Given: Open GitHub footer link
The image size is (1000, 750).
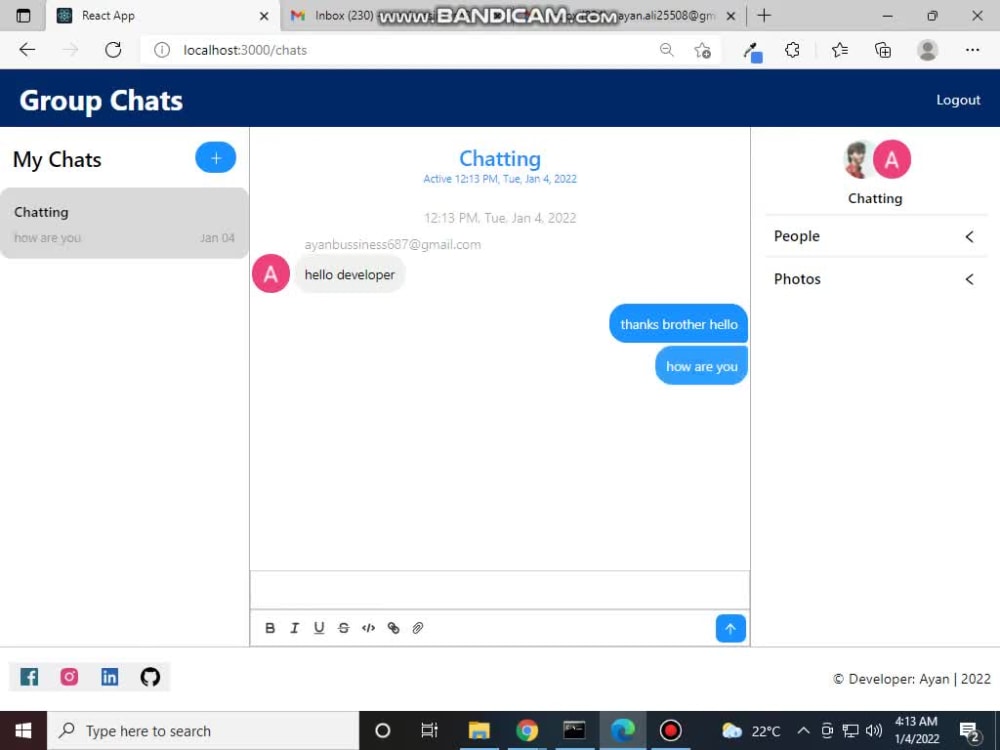Looking at the screenshot, I should (x=150, y=677).
